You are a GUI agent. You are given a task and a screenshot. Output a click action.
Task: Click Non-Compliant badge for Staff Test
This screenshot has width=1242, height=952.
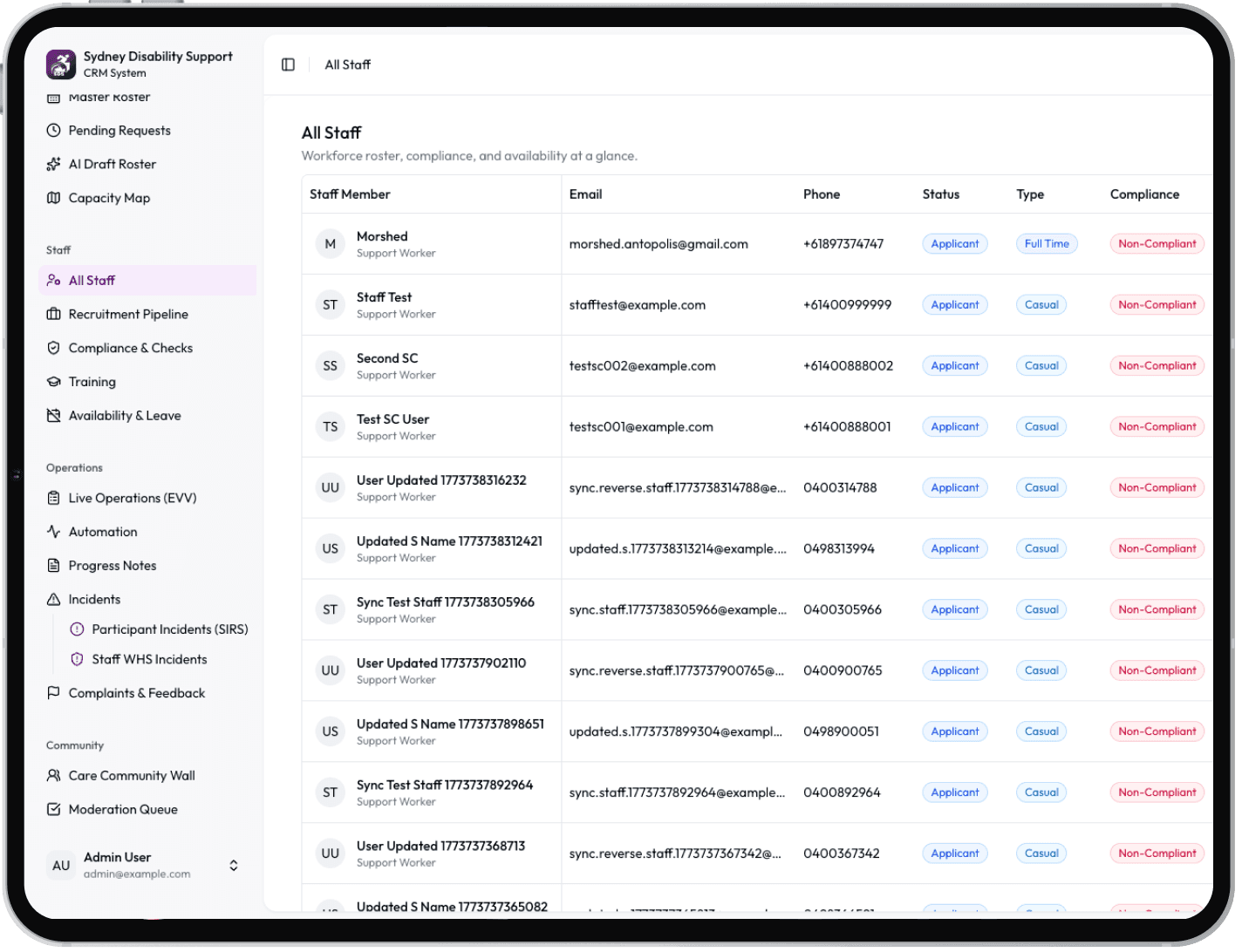[1157, 305]
